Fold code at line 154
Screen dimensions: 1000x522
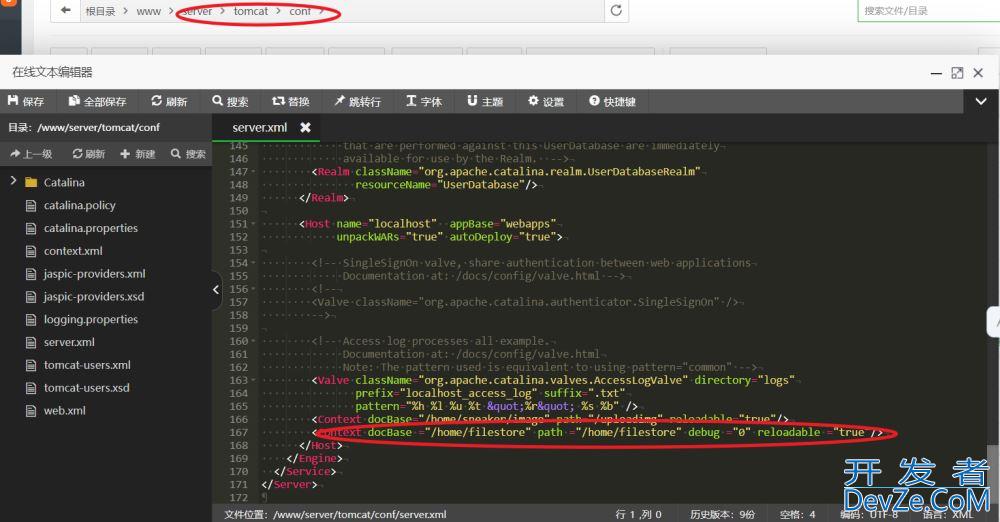(x=253, y=263)
